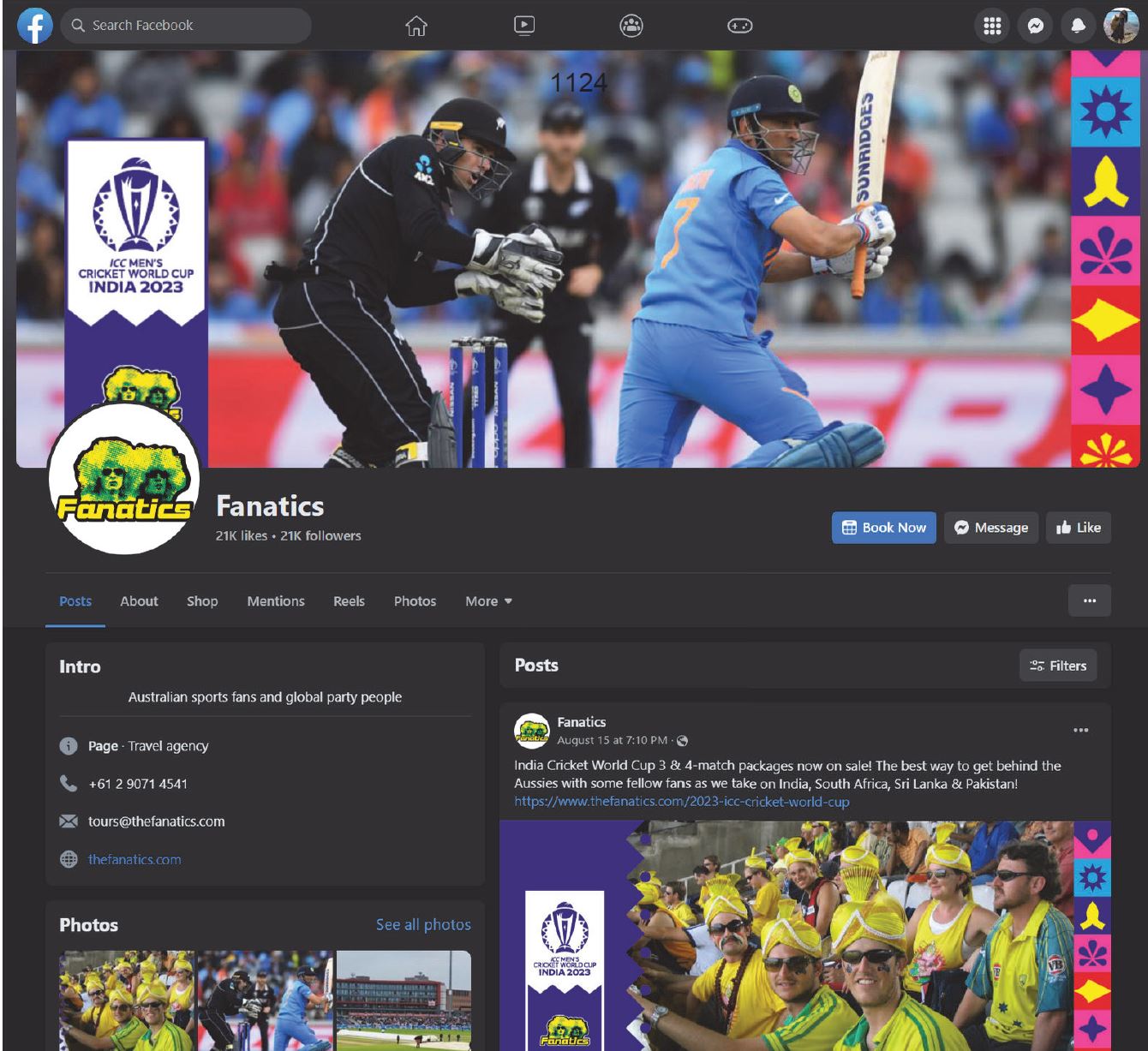Click the Facebook logo icon

[x=35, y=26]
